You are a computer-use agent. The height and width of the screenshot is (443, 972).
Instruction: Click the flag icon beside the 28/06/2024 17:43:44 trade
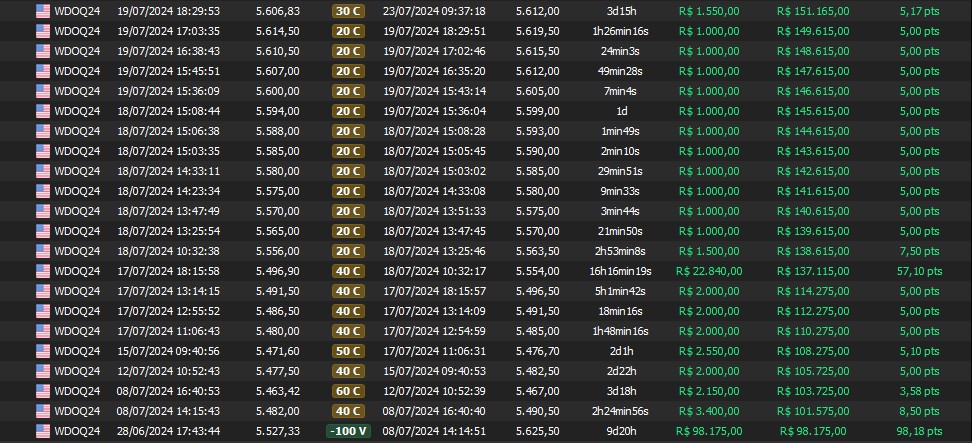pos(43,431)
